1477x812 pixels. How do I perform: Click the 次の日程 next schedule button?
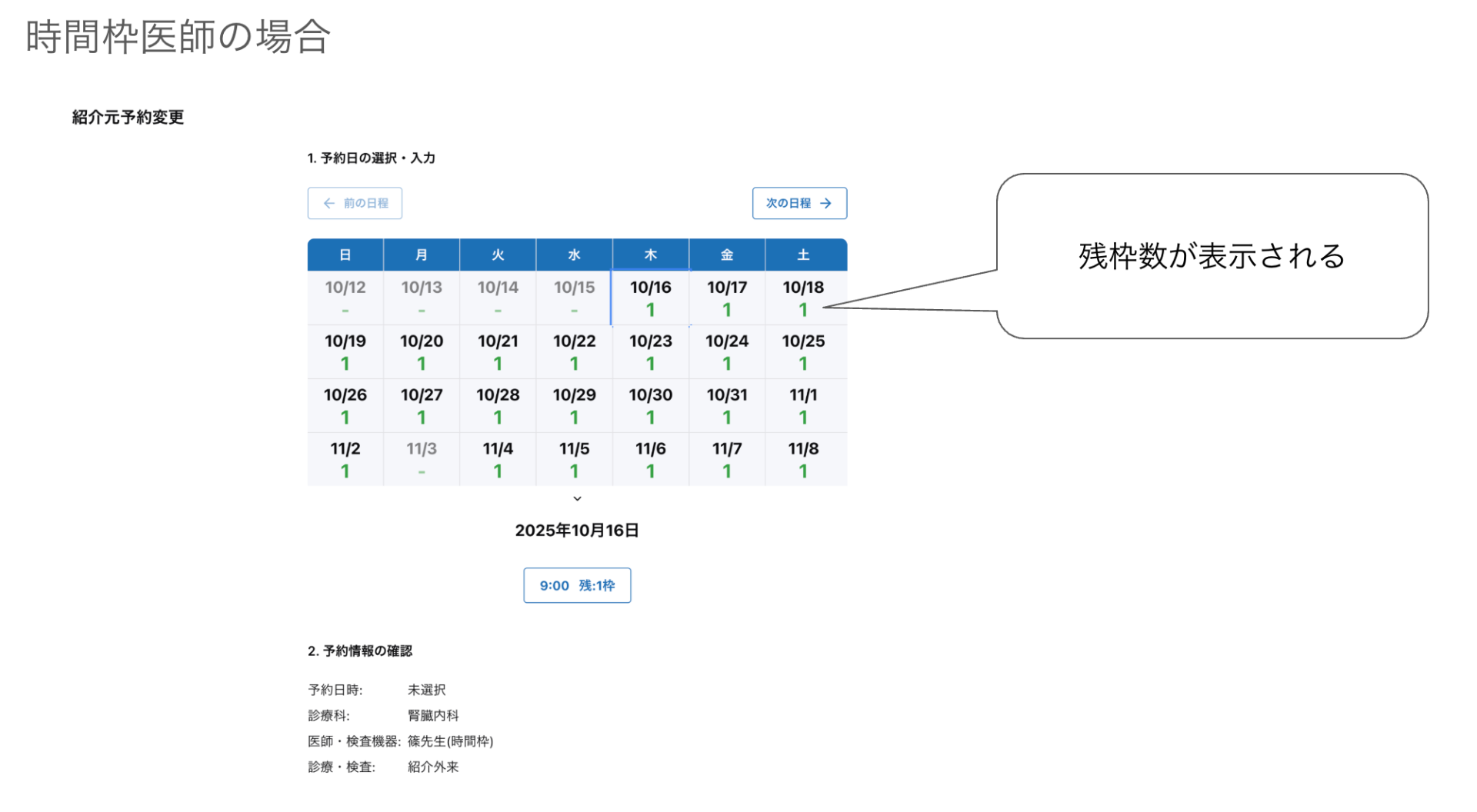pyautogui.click(x=799, y=203)
